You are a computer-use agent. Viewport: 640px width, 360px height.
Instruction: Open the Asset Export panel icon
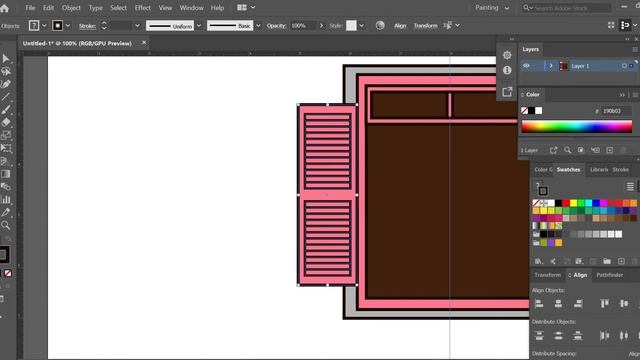(507, 91)
